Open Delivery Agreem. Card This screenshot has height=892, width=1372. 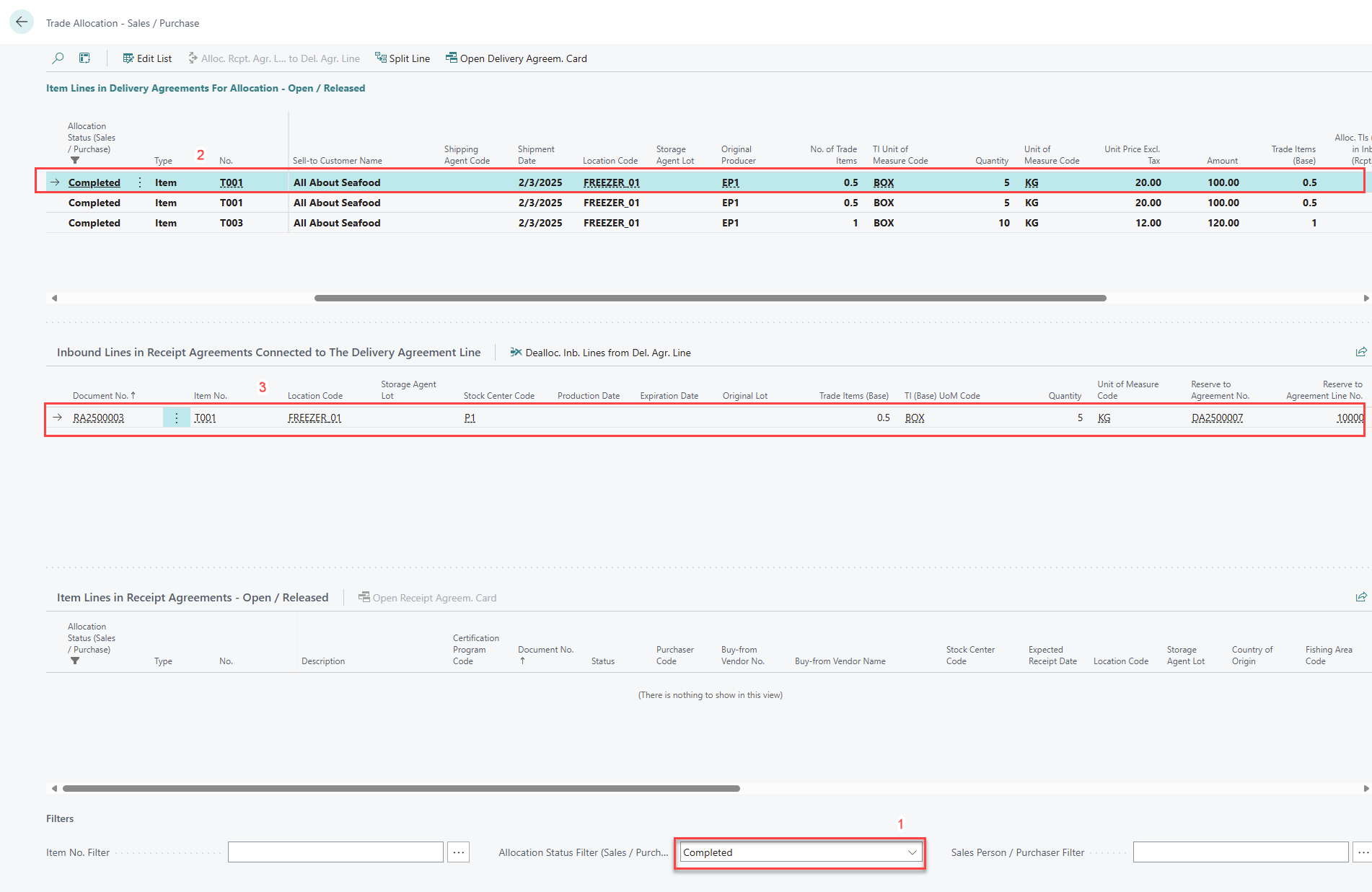coord(516,58)
